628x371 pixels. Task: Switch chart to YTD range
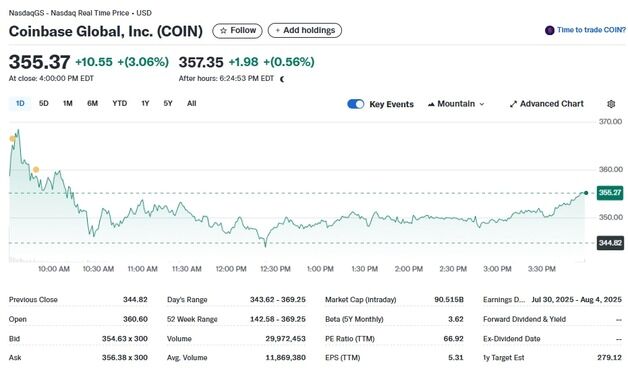119,103
